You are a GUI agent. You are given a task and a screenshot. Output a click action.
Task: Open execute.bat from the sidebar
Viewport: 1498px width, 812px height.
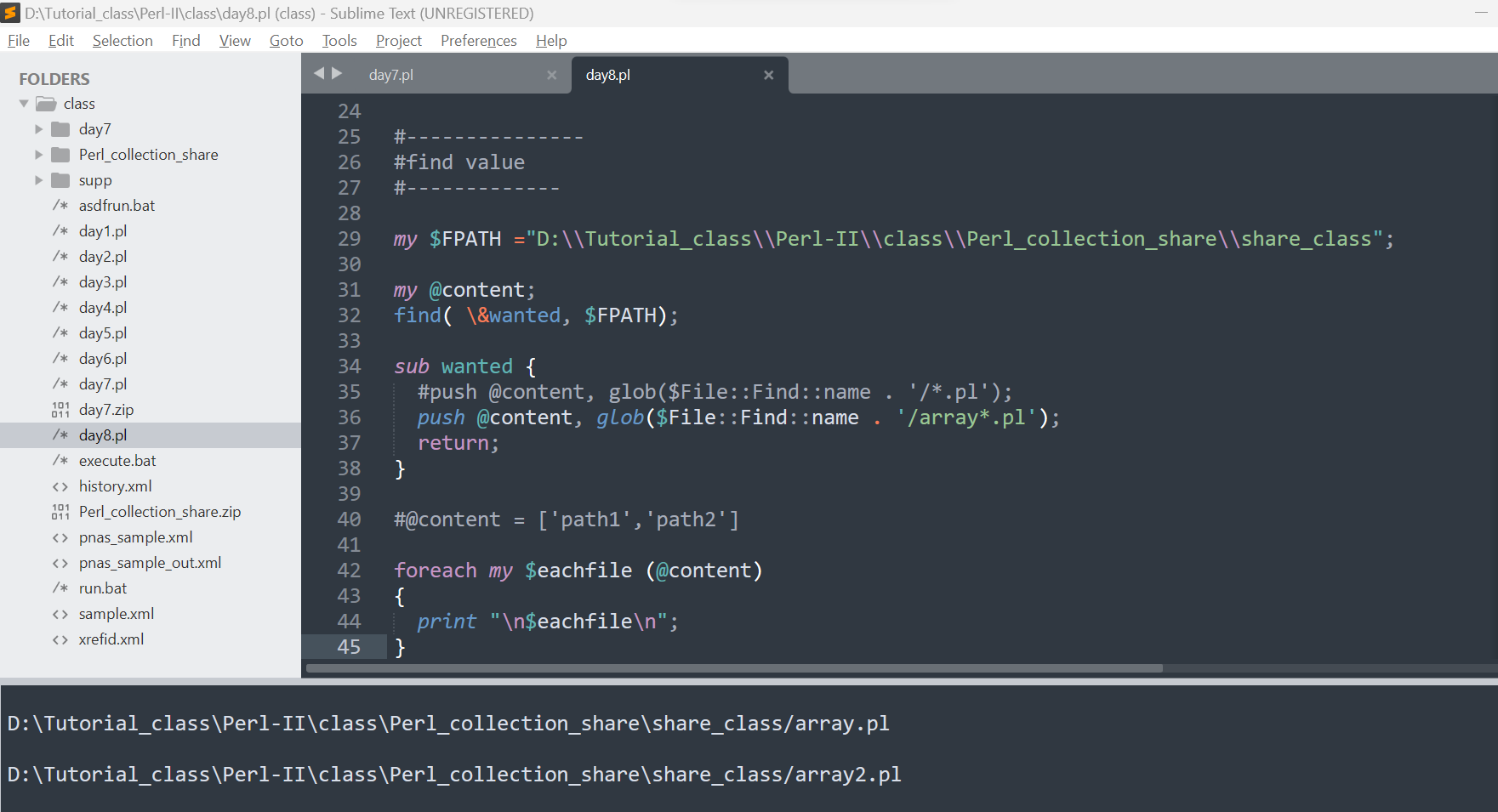(x=117, y=461)
